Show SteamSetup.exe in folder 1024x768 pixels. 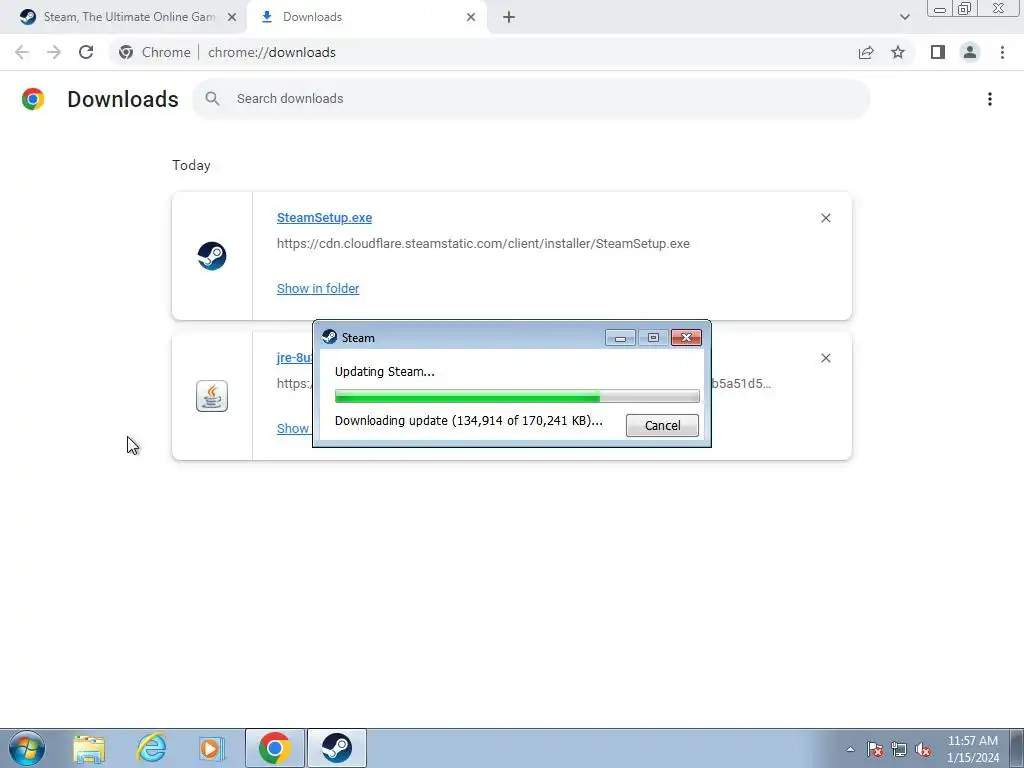coord(317,288)
